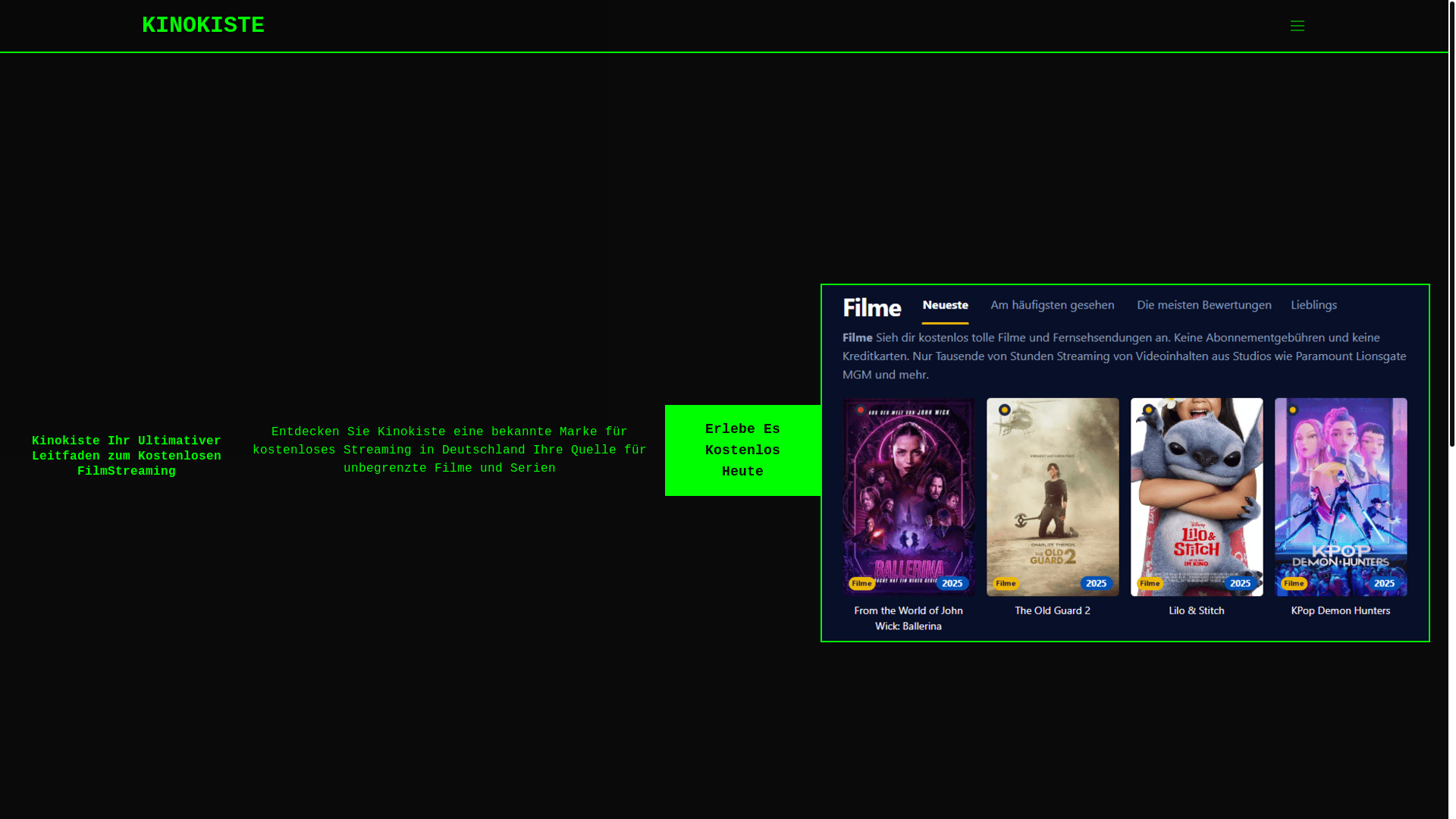Click the Filme badge on Old Guard 2
Viewport: 1456px width, 819px height.
(1006, 583)
